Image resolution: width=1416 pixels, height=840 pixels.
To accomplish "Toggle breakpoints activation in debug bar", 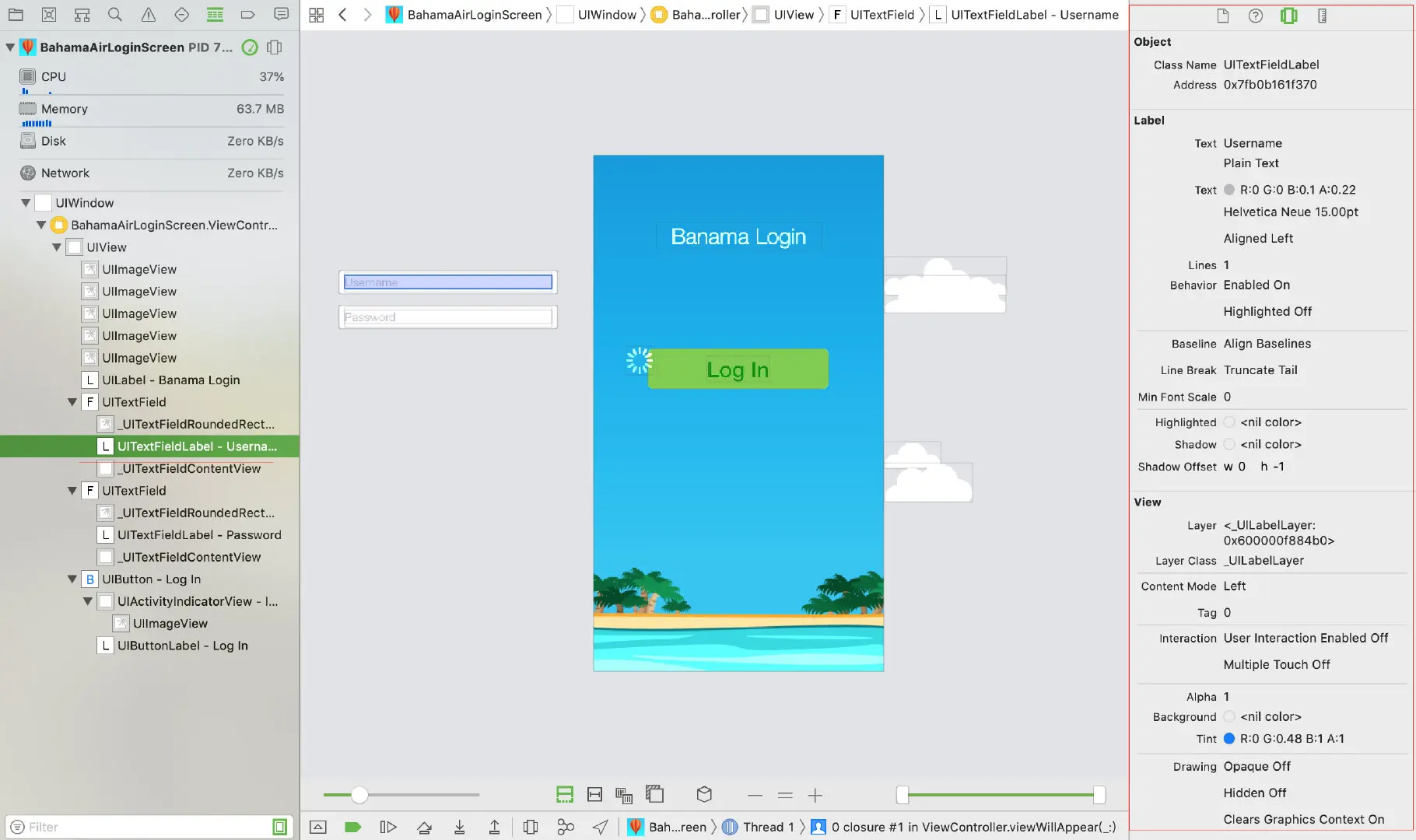I will tap(352, 827).
